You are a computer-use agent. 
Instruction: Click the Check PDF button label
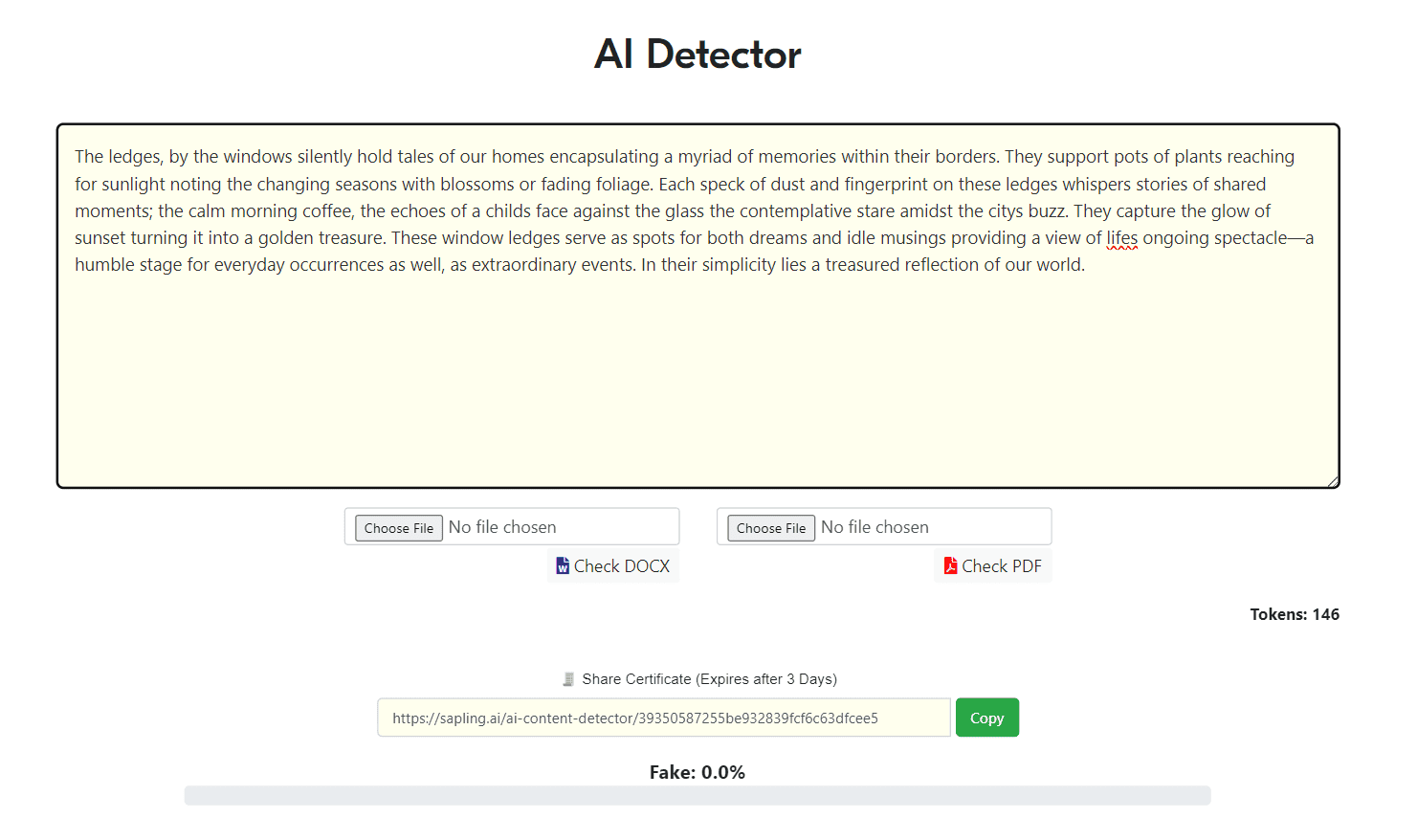tap(1002, 566)
